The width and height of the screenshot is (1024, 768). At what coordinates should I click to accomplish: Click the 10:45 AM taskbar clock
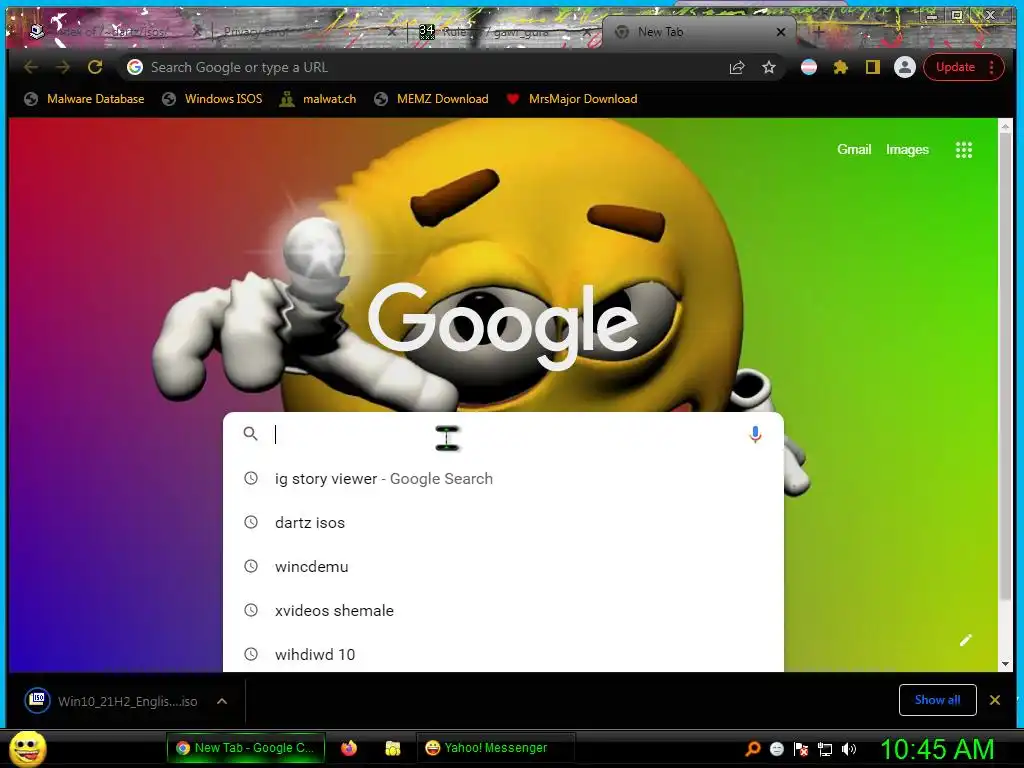coord(937,749)
